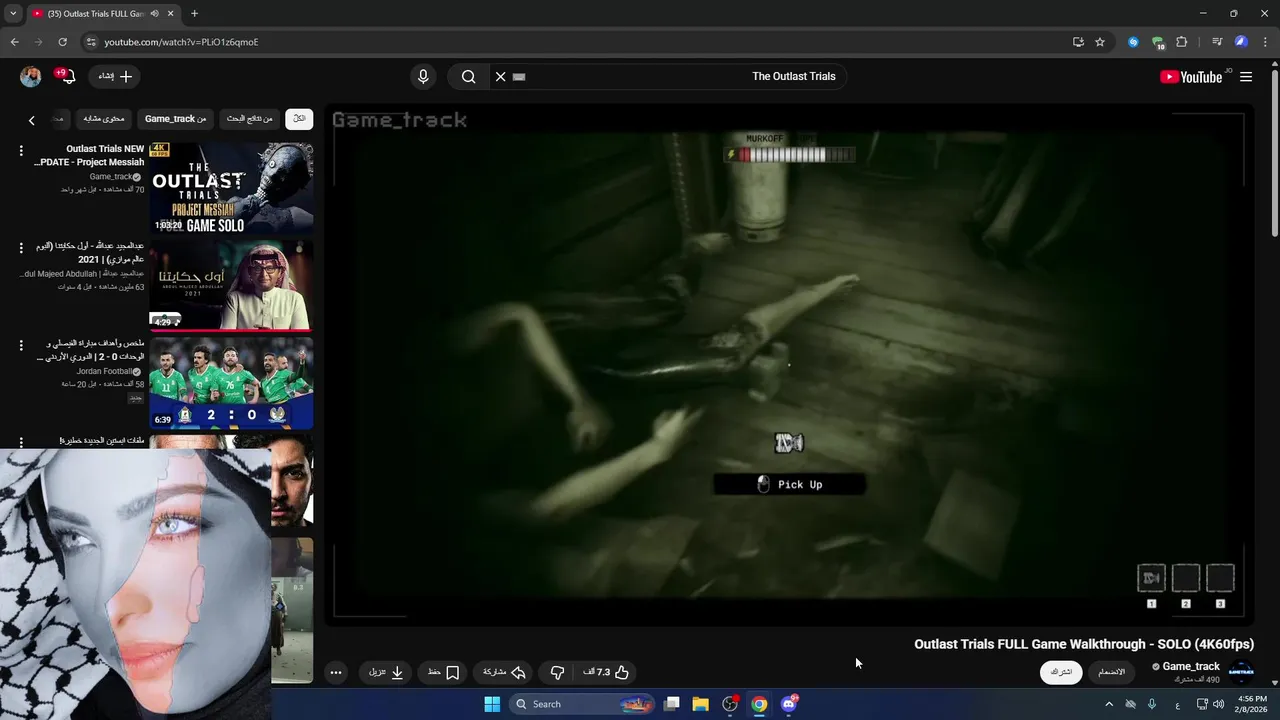
Task: Open the Project Messiah video thumbnail
Action: click(231, 188)
